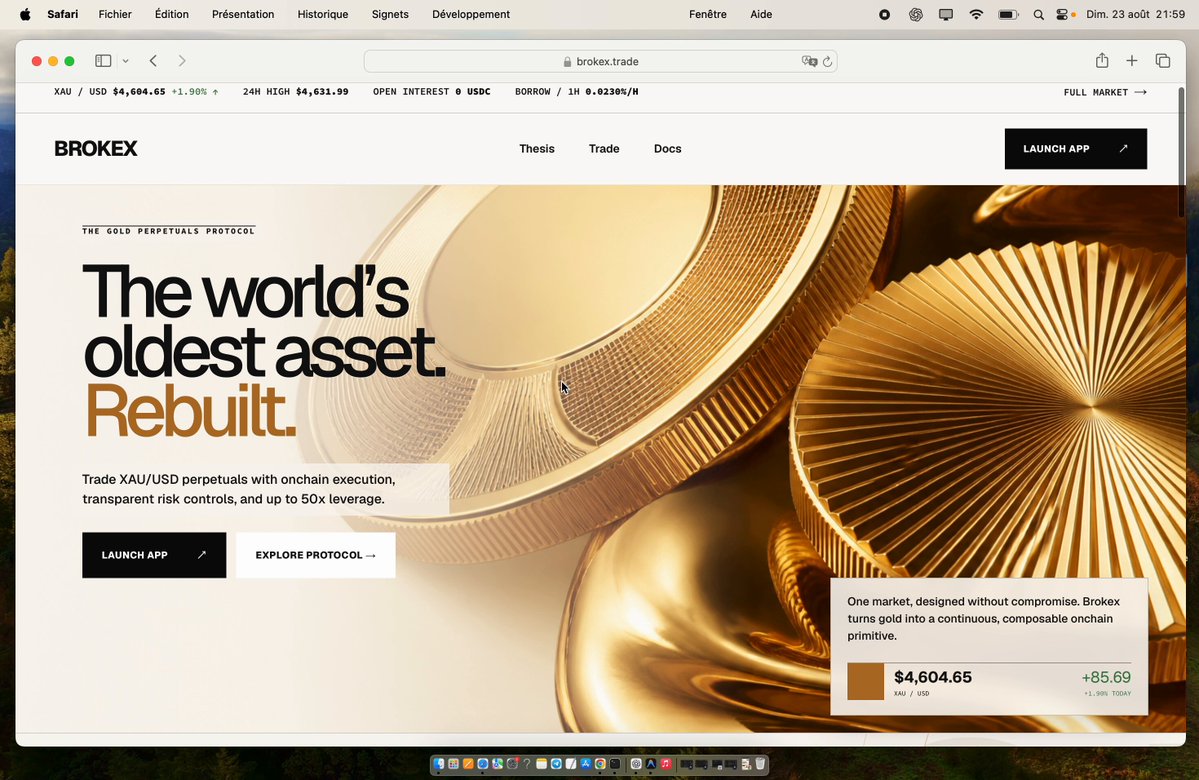Open the Trash in the Dock

tap(760, 764)
